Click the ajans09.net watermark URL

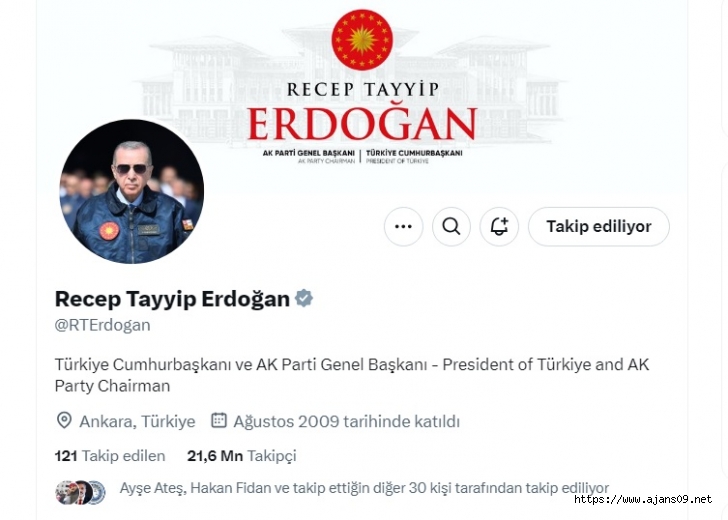[x=643, y=500]
